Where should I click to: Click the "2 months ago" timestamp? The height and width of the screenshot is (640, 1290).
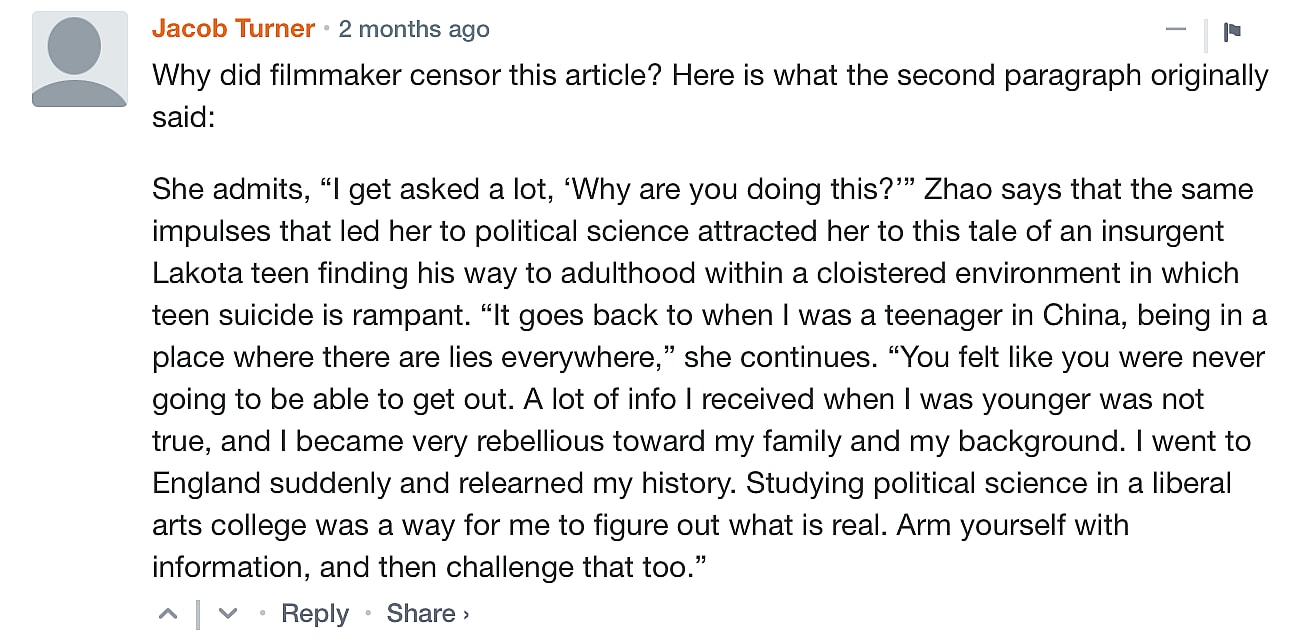(414, 29)
